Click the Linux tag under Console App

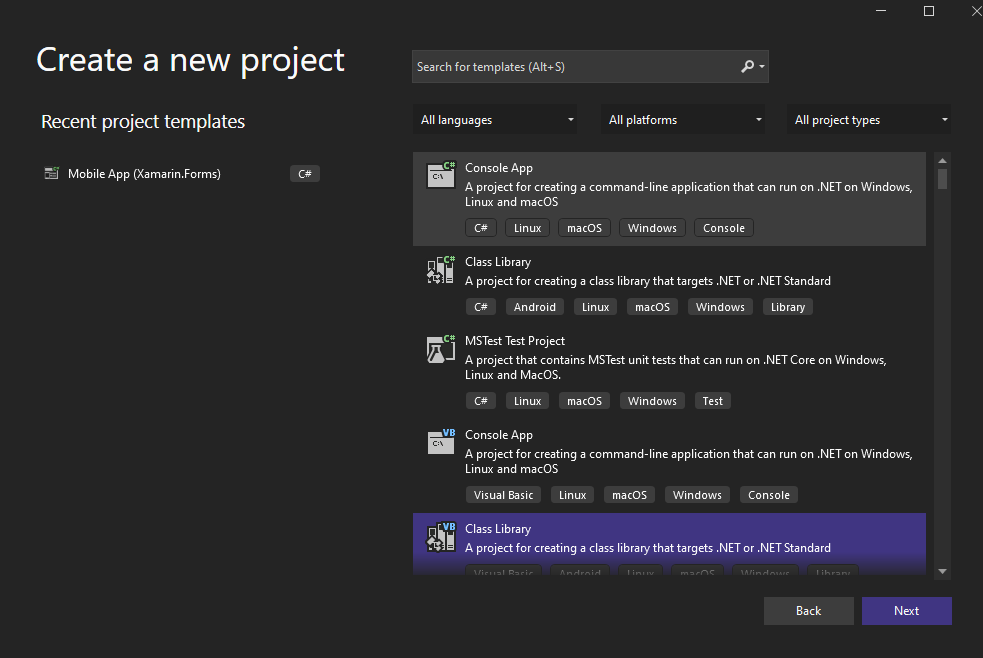[x=527, y=227]
